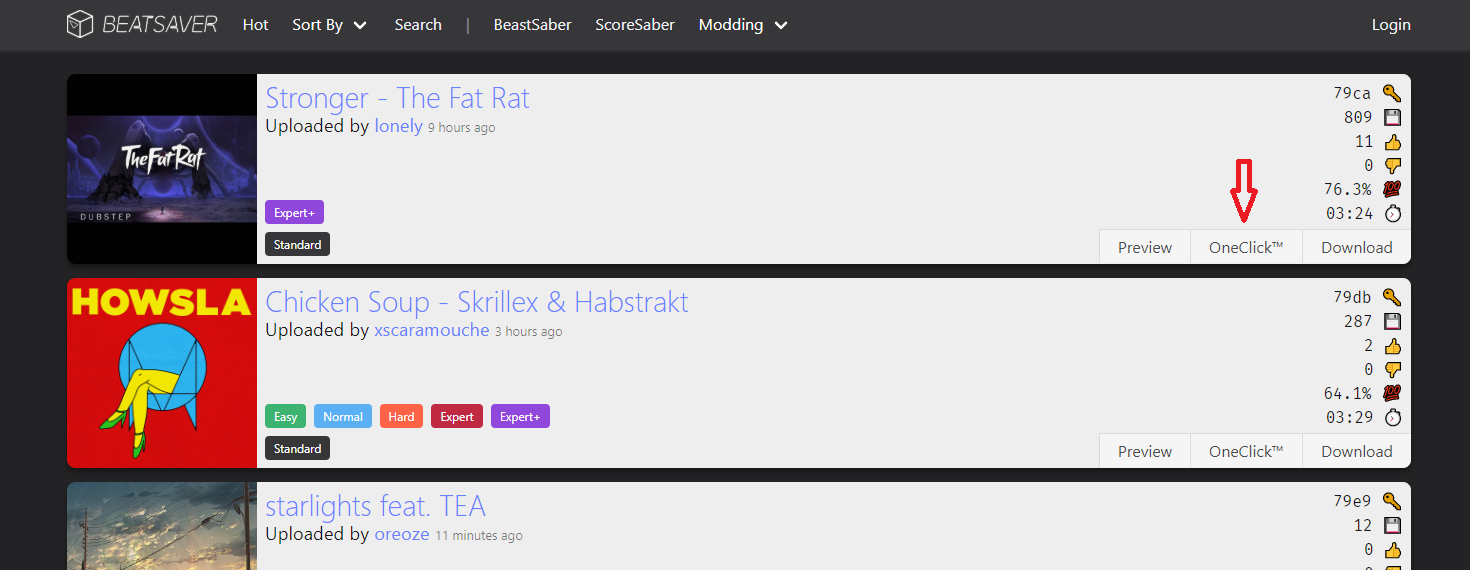Screen dimensions: 1470x570
Task: Click the 100 rating icon beside 76.3%
Action: pyautogui.click(x=1392, y=189)
